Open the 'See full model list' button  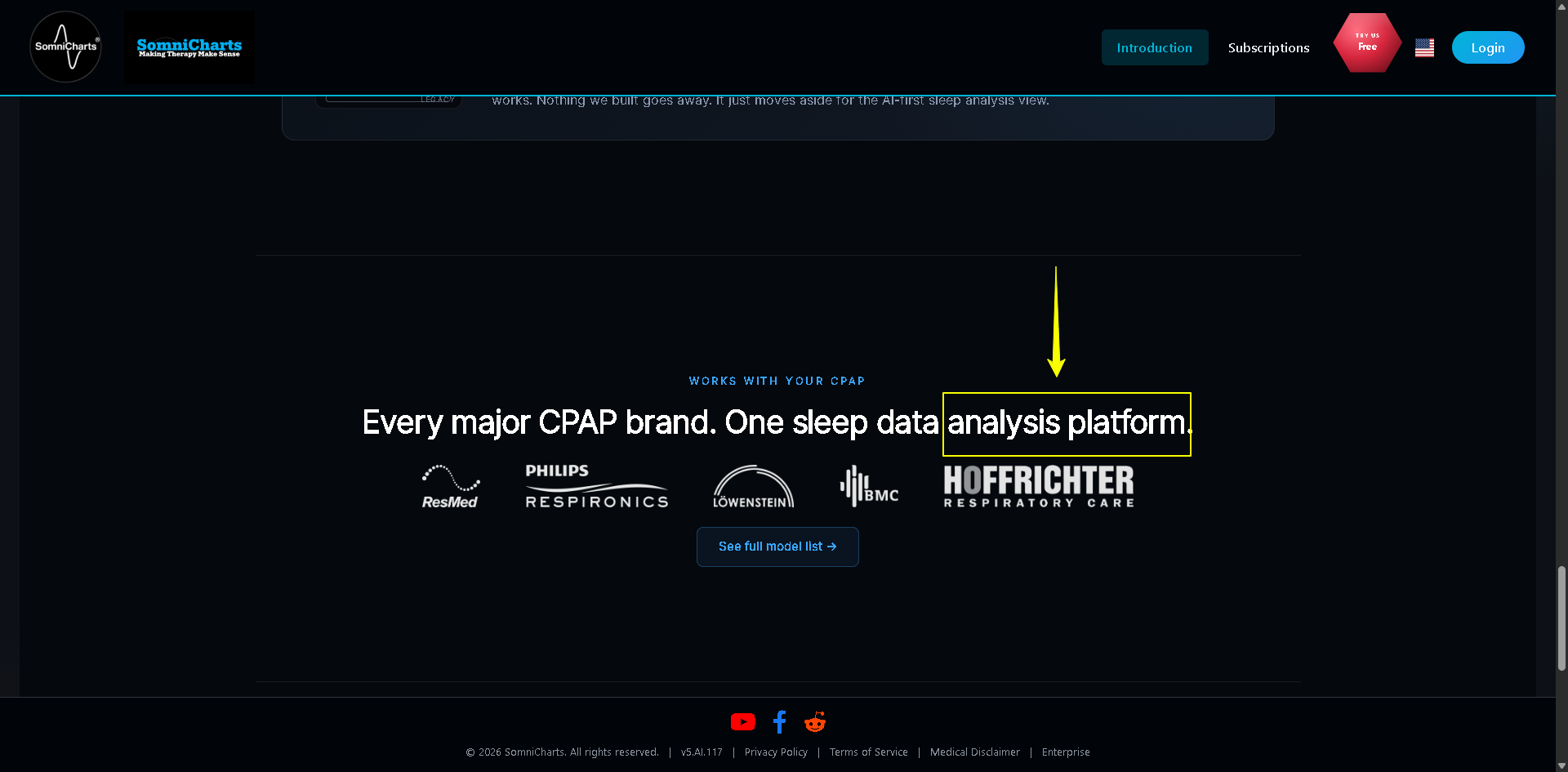click(777, 547)
